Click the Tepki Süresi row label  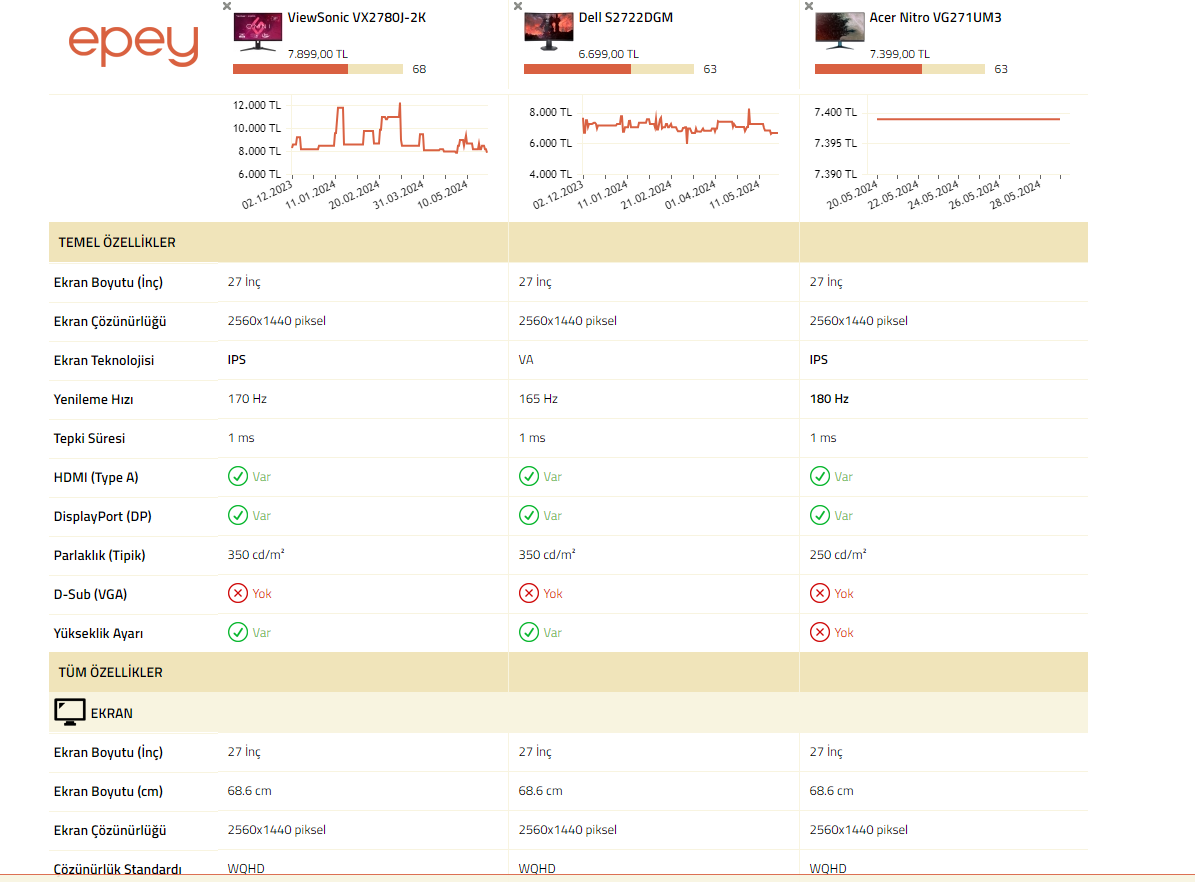89,438
